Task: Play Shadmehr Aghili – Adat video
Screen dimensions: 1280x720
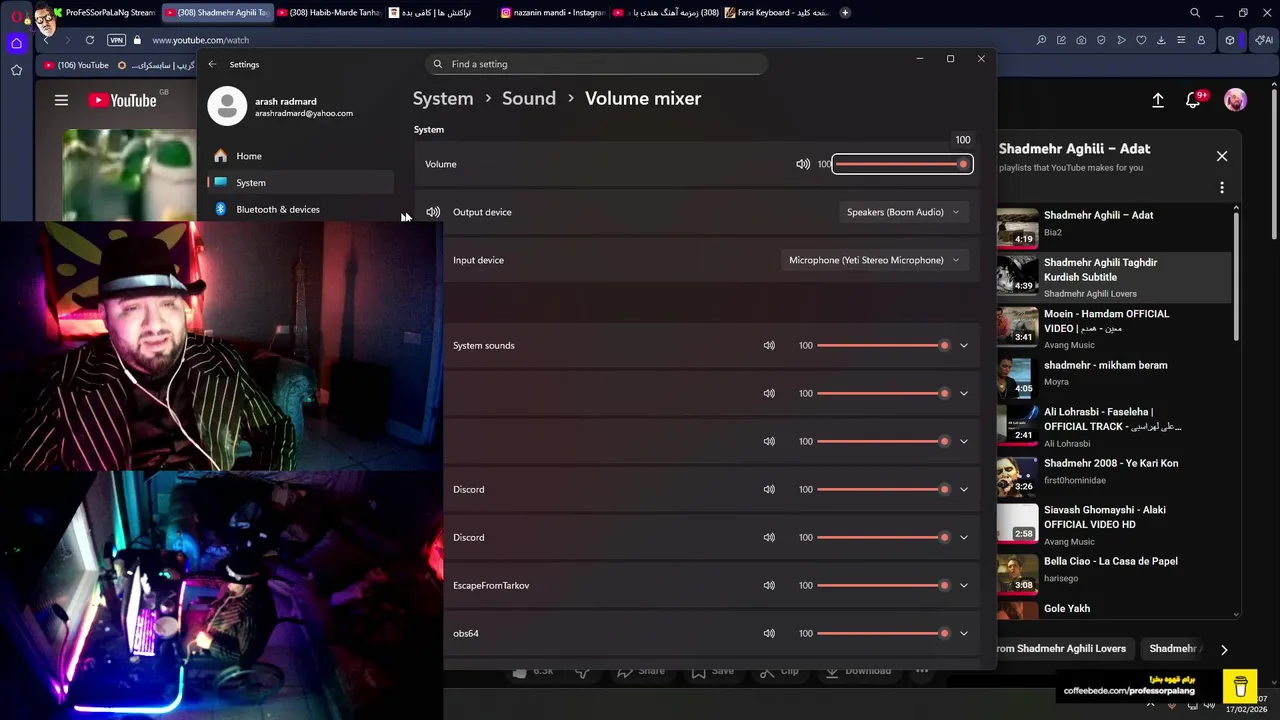Action: pos(1114,227)
